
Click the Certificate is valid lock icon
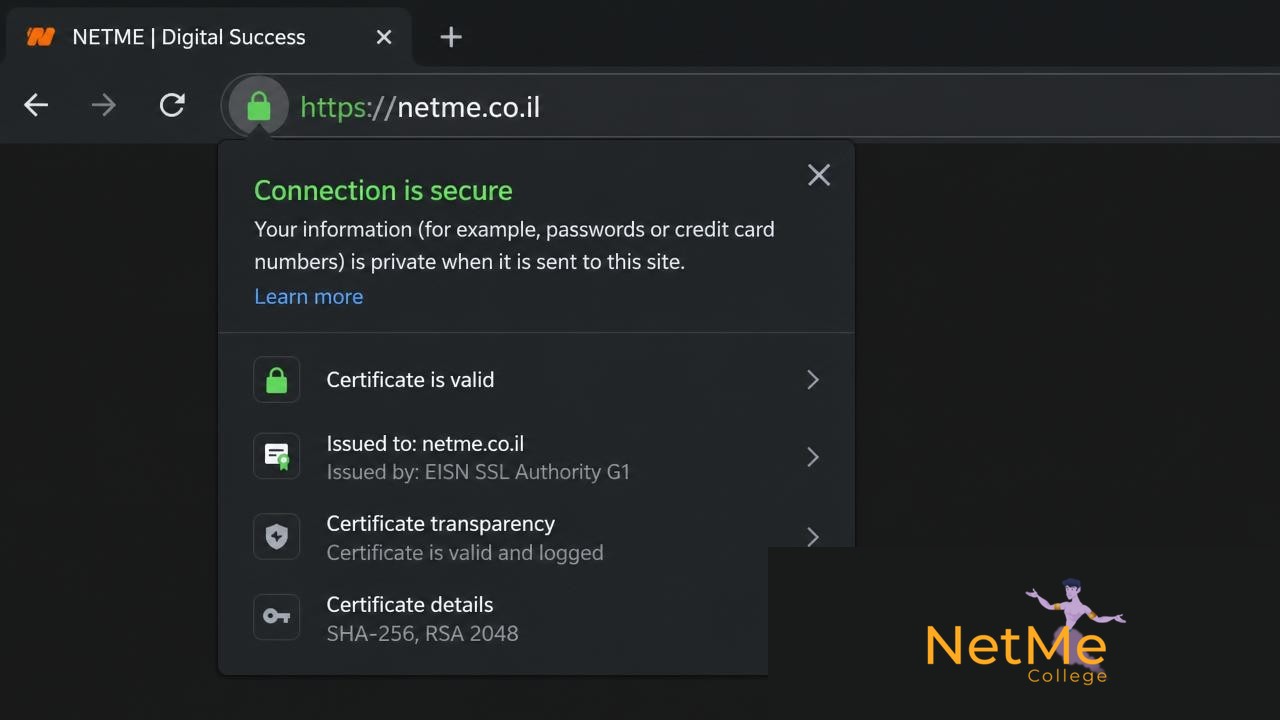point(277,380)
